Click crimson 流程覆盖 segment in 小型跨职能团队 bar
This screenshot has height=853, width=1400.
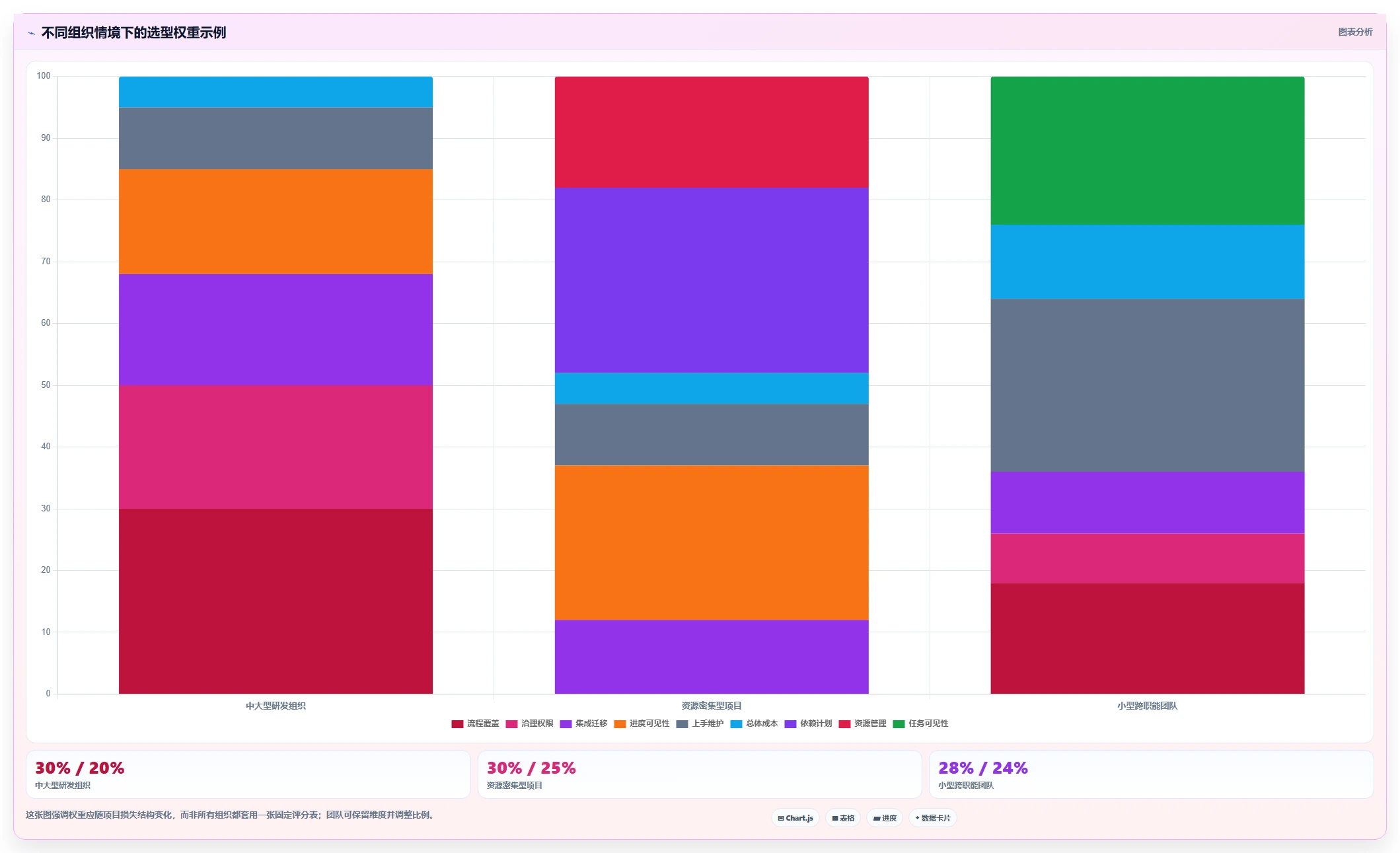[1148, 638]
